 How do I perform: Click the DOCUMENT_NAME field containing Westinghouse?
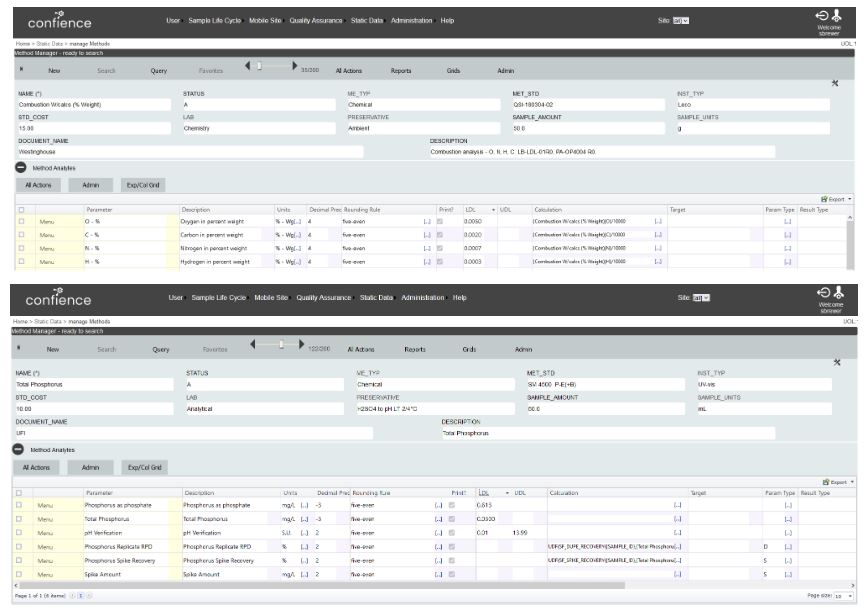190,152
